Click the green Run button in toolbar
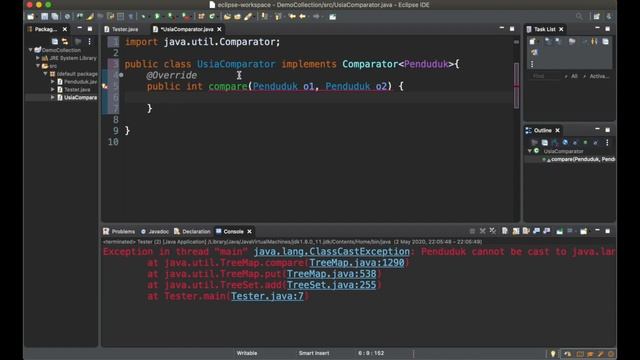Image resolution: width=640 pixels, height=360 pixels. pos(157,17)
